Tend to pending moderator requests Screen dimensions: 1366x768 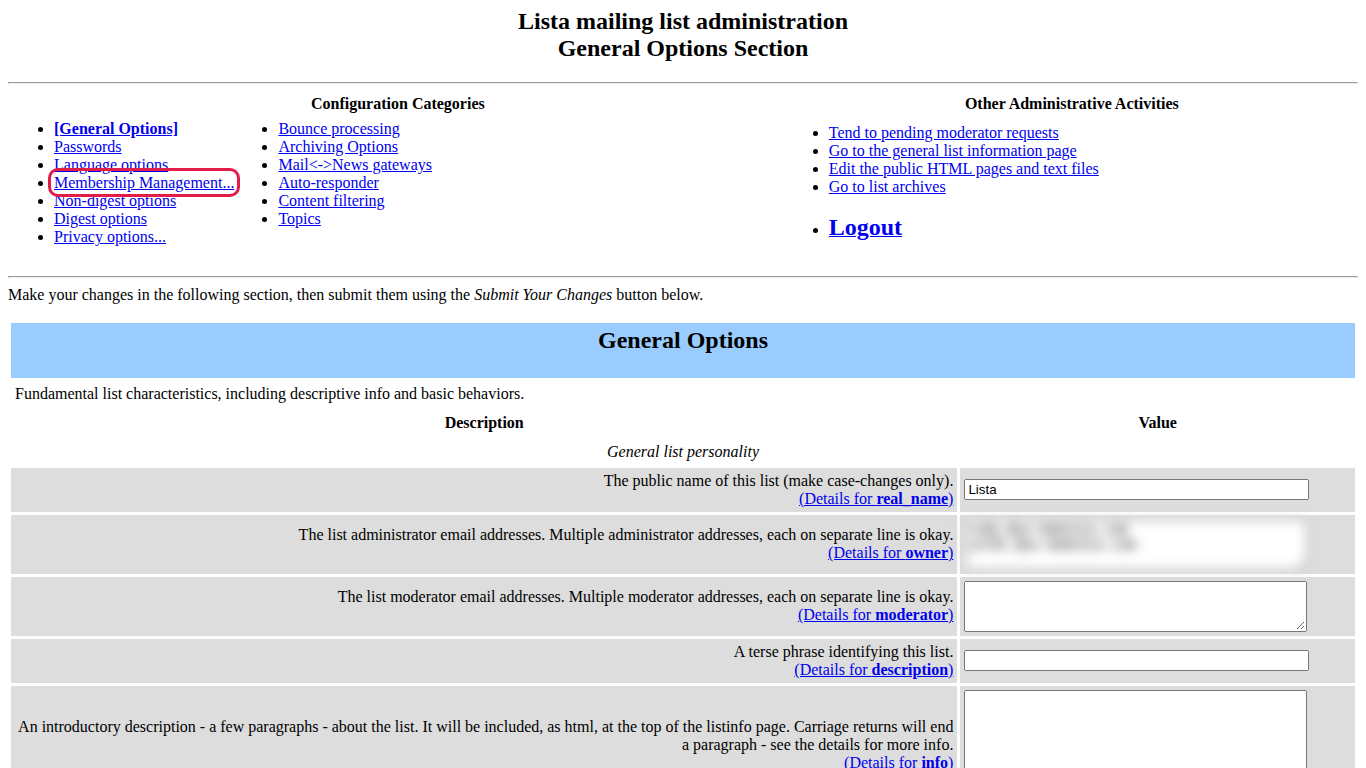pos(944,133)
